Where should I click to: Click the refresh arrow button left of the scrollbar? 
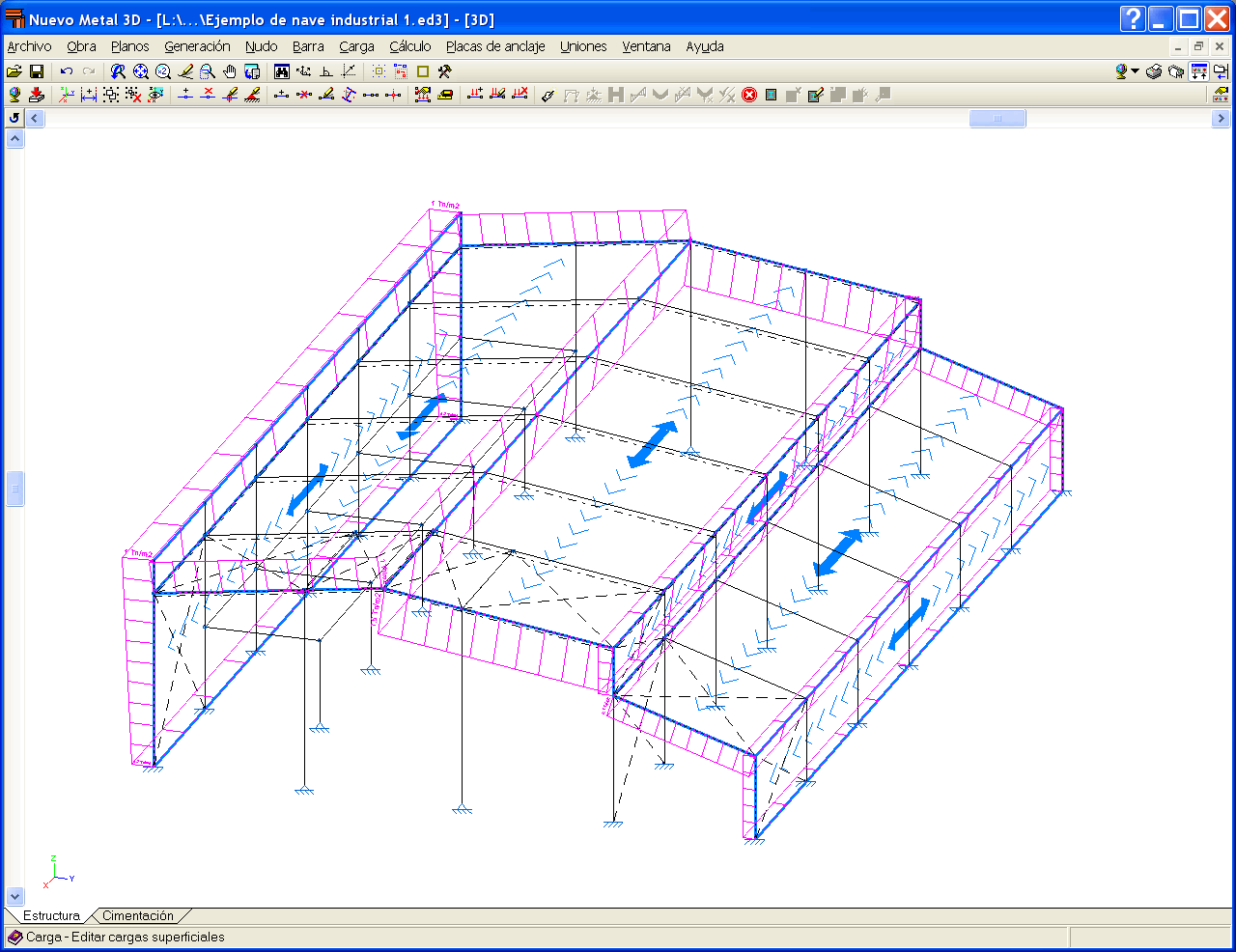tap(14, 118)
